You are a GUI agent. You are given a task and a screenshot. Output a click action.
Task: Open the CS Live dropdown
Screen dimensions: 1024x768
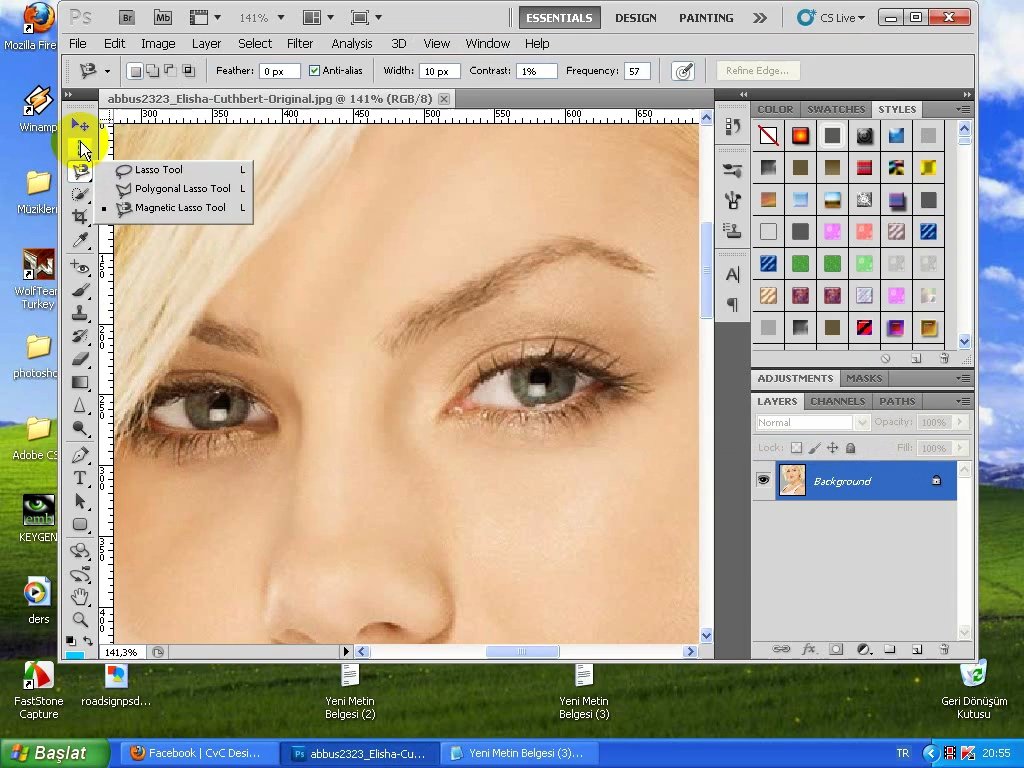831,18
